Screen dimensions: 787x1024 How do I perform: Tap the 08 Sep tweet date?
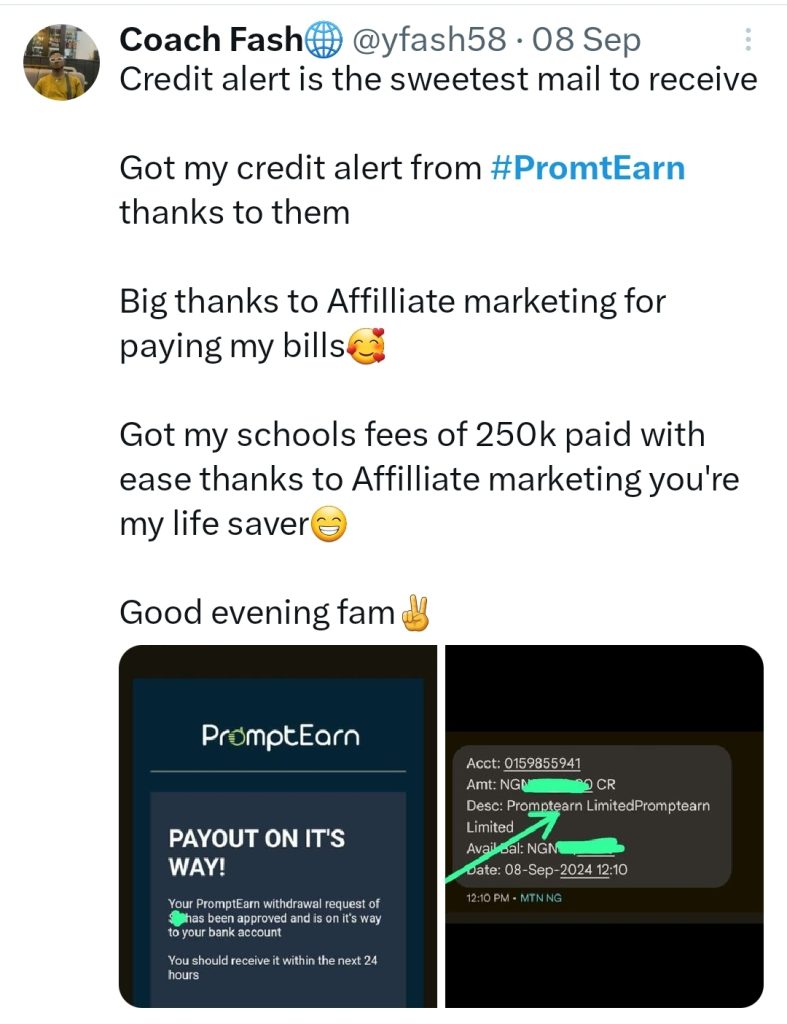(x=586, y=40)
